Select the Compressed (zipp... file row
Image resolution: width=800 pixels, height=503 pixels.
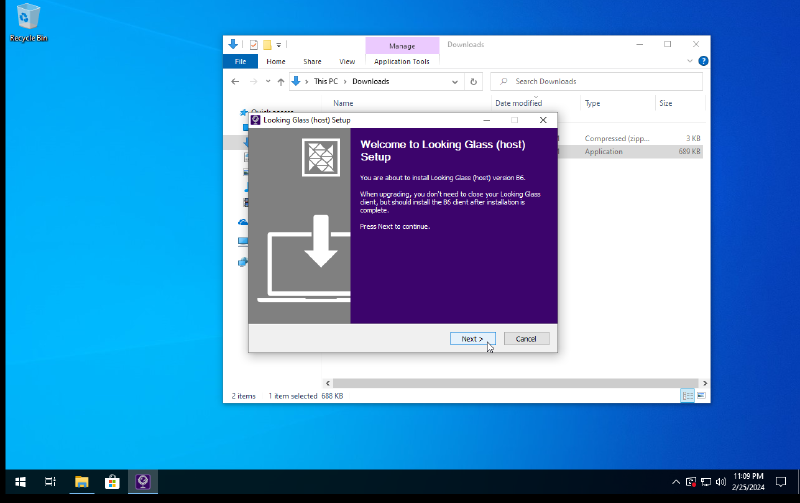click(x=631, y=138)
